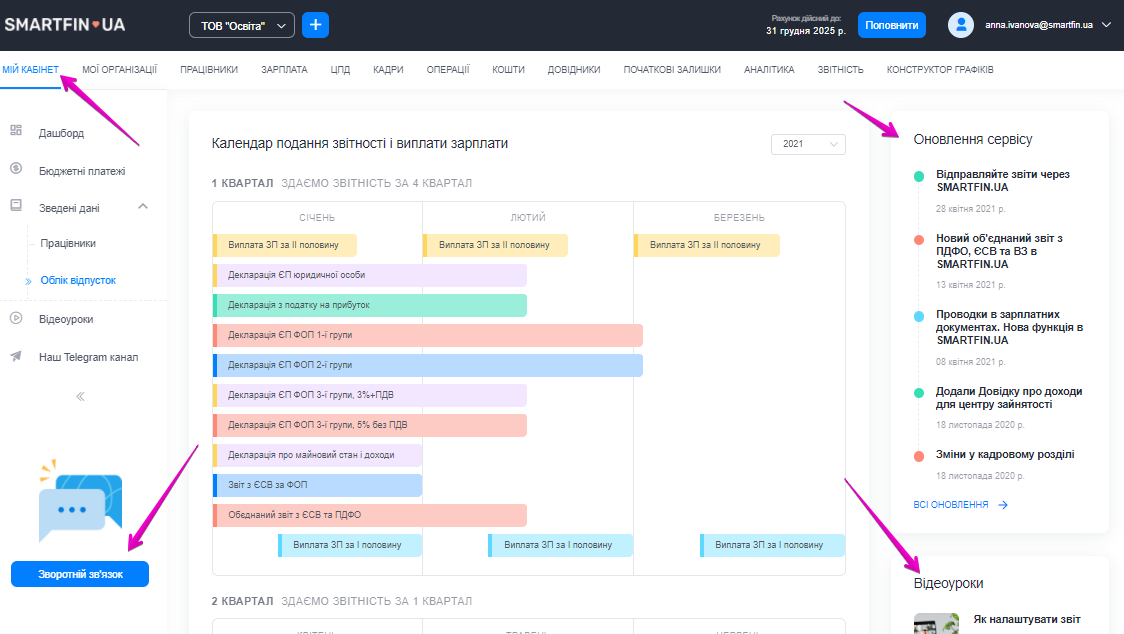Screen dimensions: 1124x634
Task: Expand the account menu next to anna.ivanova email
Action: click(1106, 25)
